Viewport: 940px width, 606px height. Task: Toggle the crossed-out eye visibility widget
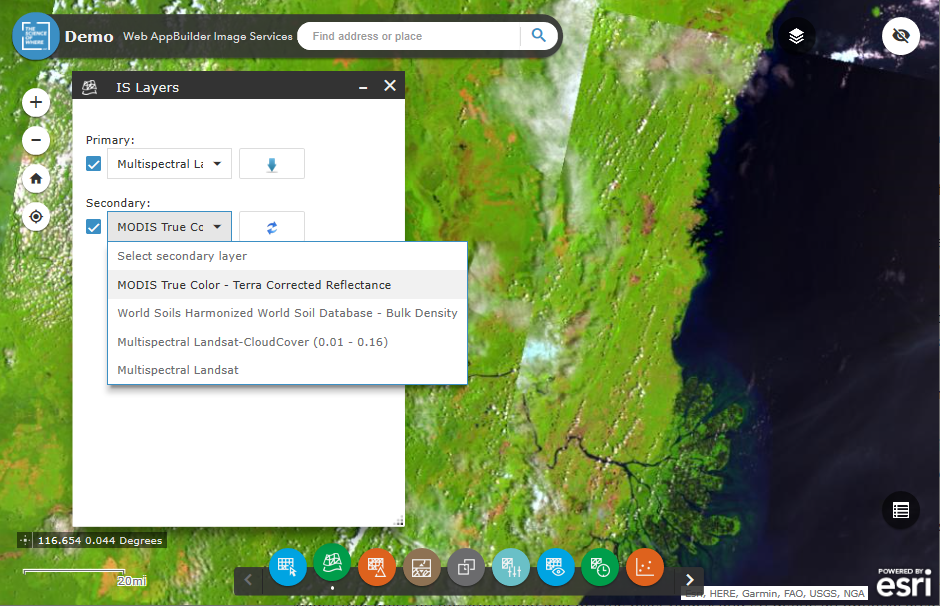pyautogui.click(x=900, y=36)
